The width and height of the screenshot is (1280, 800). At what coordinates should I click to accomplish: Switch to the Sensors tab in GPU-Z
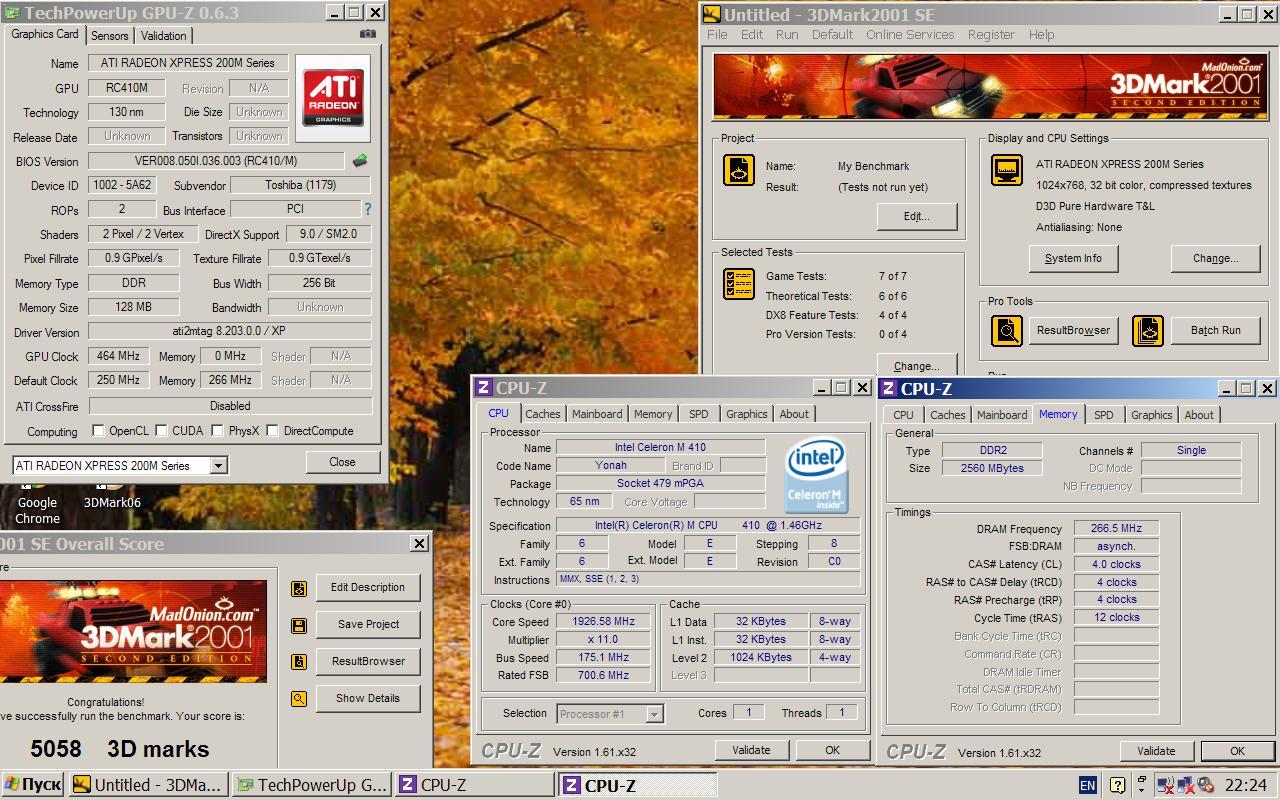click(110, 35)
